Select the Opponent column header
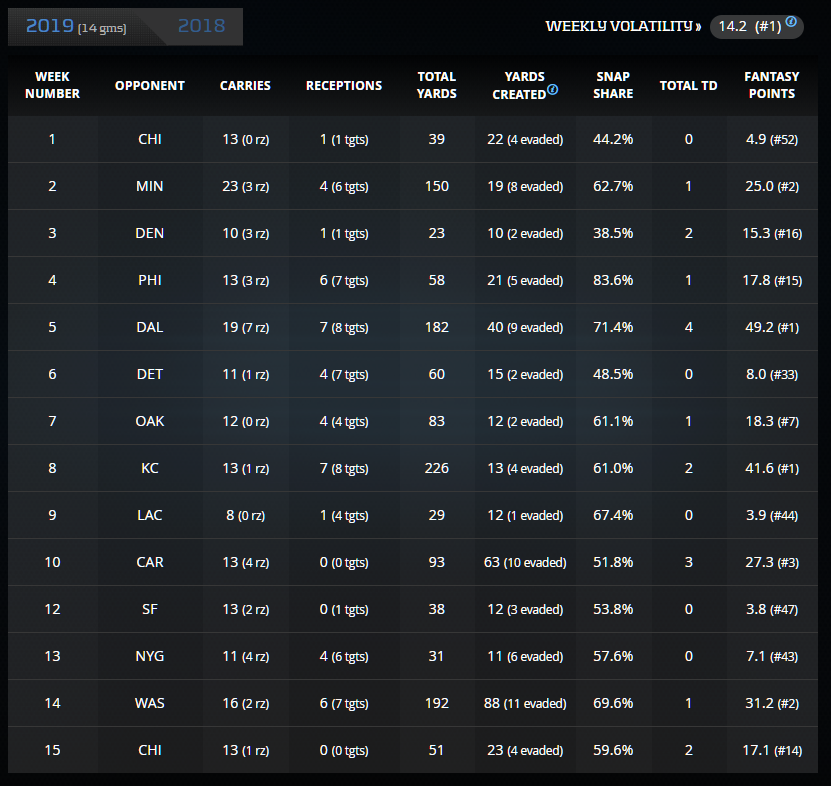The height and width of the screenshot is (786, 831). coord(150,85)
